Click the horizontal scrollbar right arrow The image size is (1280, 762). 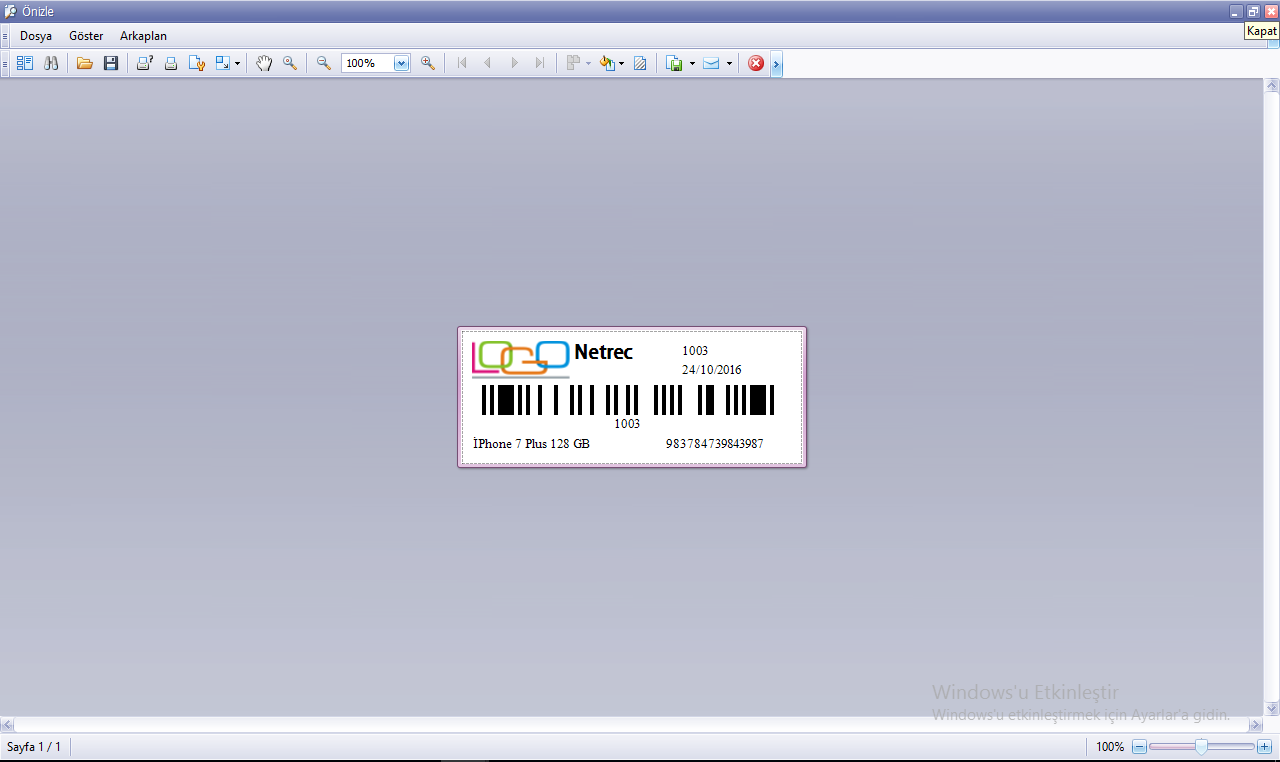pos(1256,724)
